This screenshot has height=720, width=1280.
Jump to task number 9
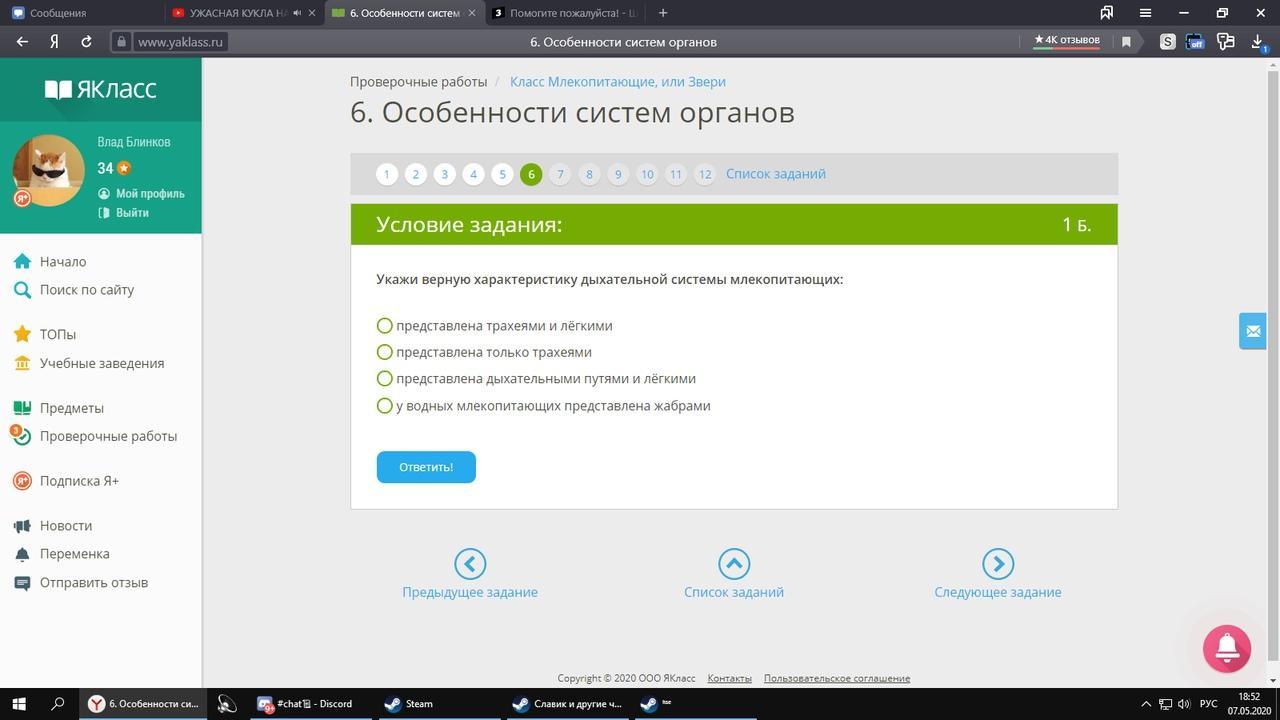(618, 174)
